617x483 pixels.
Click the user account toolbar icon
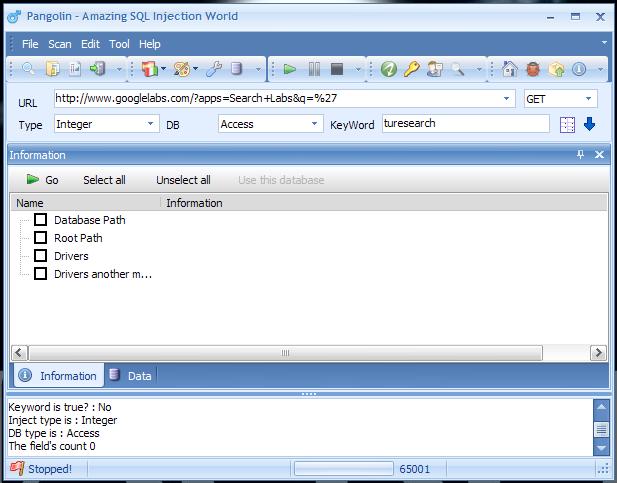(434, 69)
